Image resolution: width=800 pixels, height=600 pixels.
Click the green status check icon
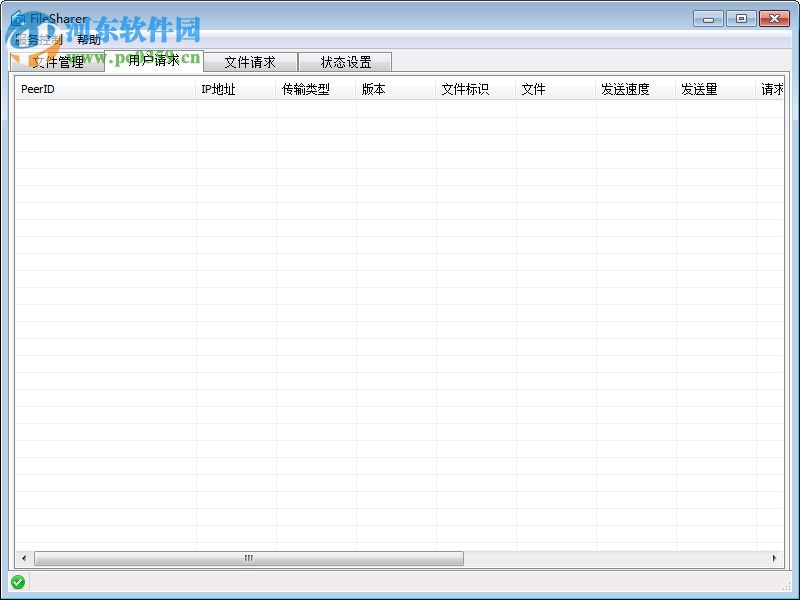16,583
